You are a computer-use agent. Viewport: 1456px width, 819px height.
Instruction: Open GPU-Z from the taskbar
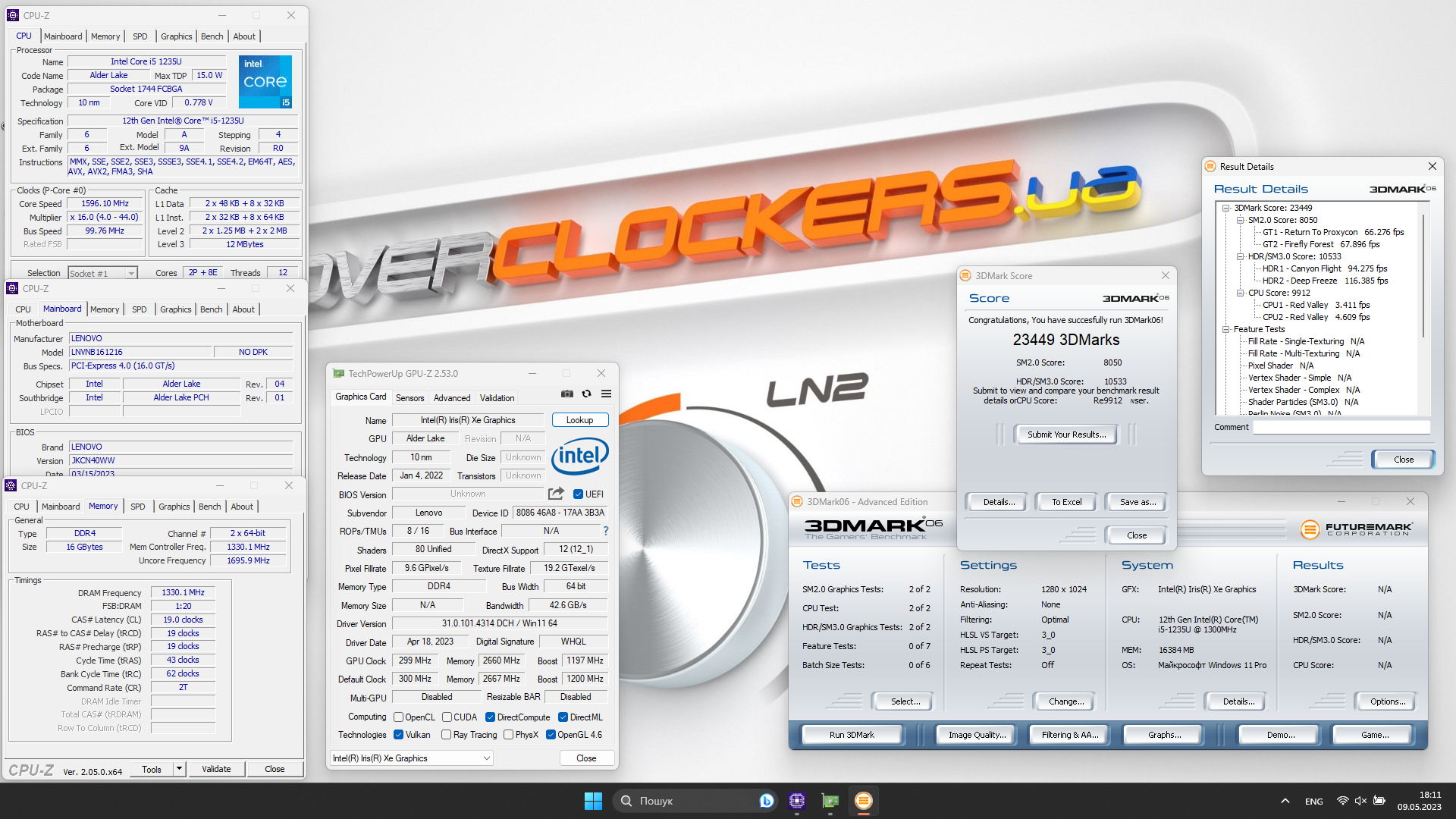click(830, 801)
